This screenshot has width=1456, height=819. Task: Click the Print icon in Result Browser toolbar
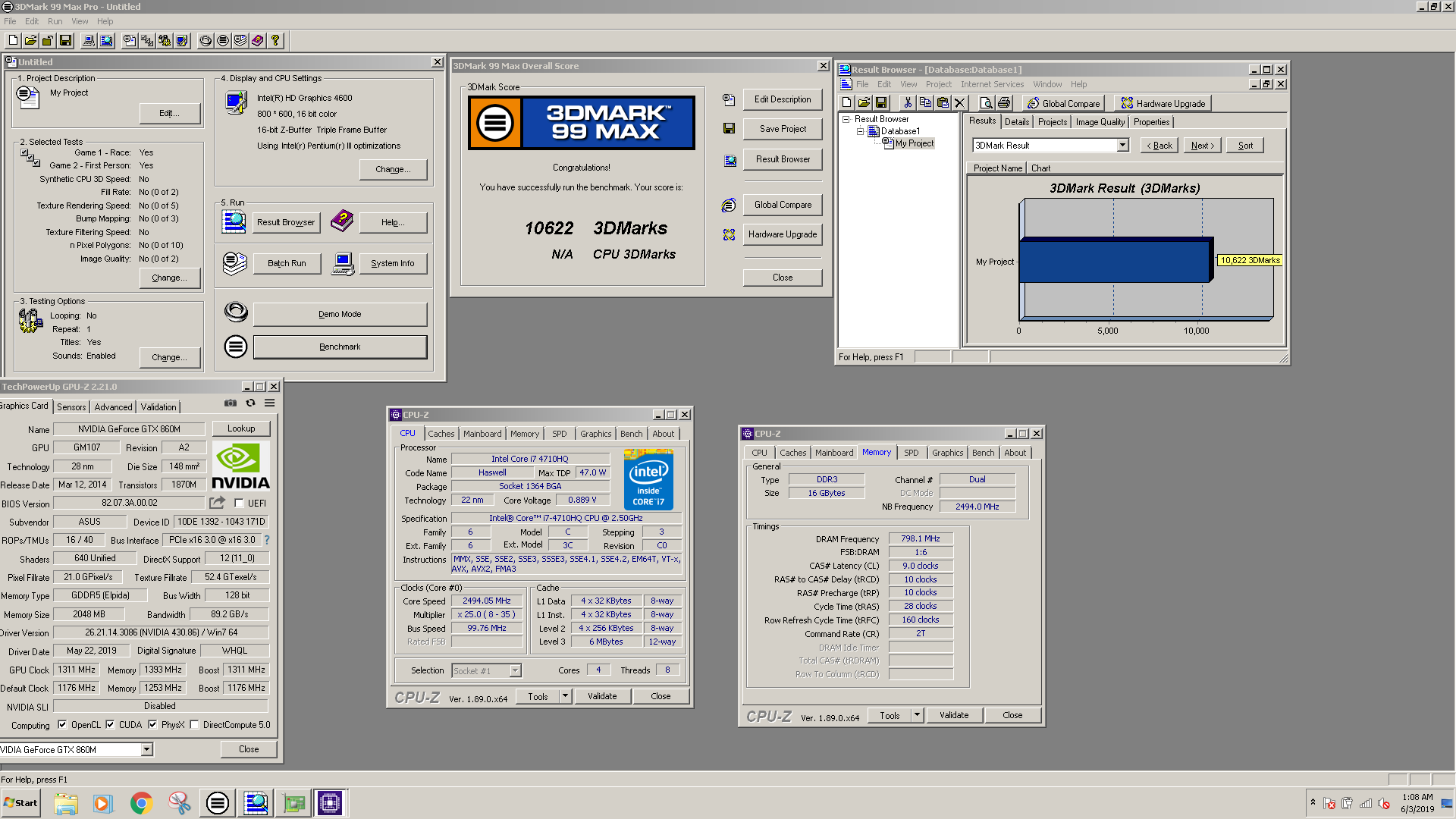click(1004, 103)
